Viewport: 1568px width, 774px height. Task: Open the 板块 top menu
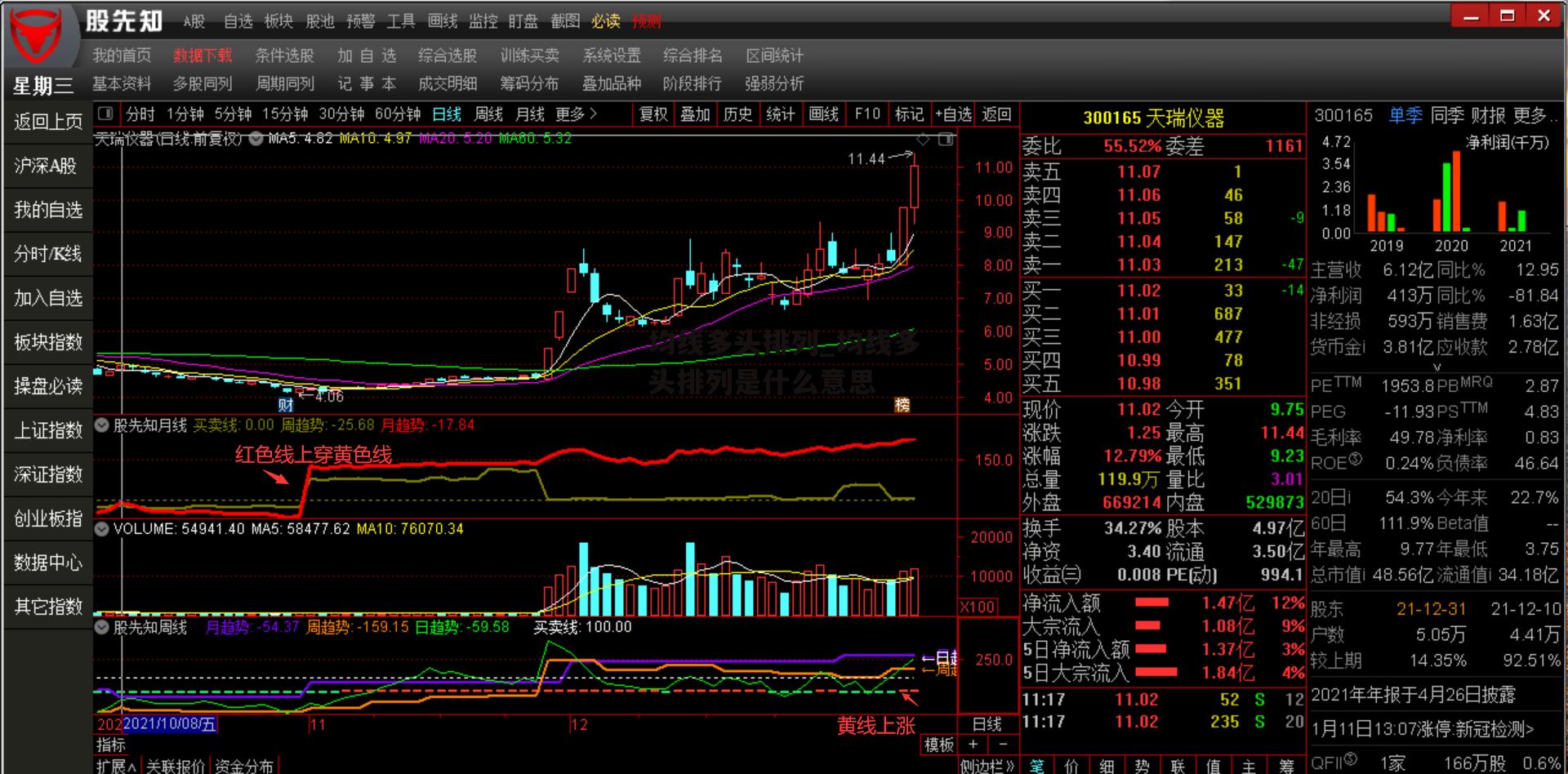point(278,21)
